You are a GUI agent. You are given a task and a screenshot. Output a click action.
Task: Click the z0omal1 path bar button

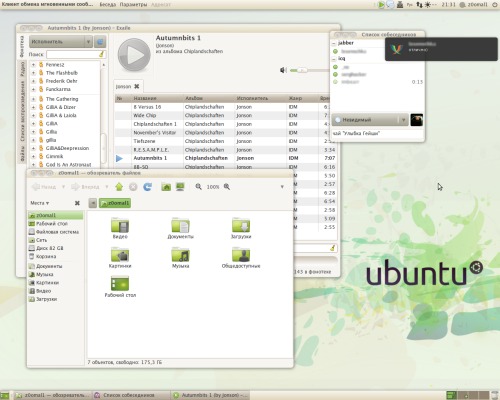(x=115, y=203)
